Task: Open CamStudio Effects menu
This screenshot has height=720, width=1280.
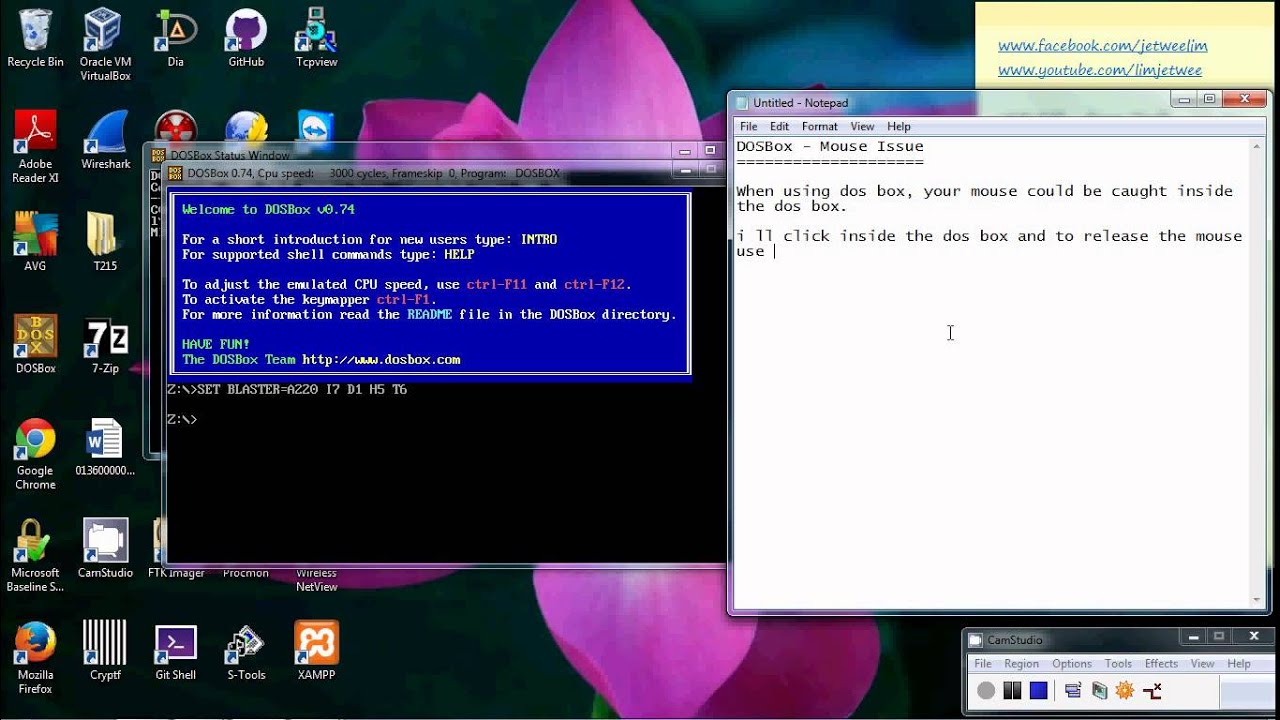Action: coord(1161,663)
